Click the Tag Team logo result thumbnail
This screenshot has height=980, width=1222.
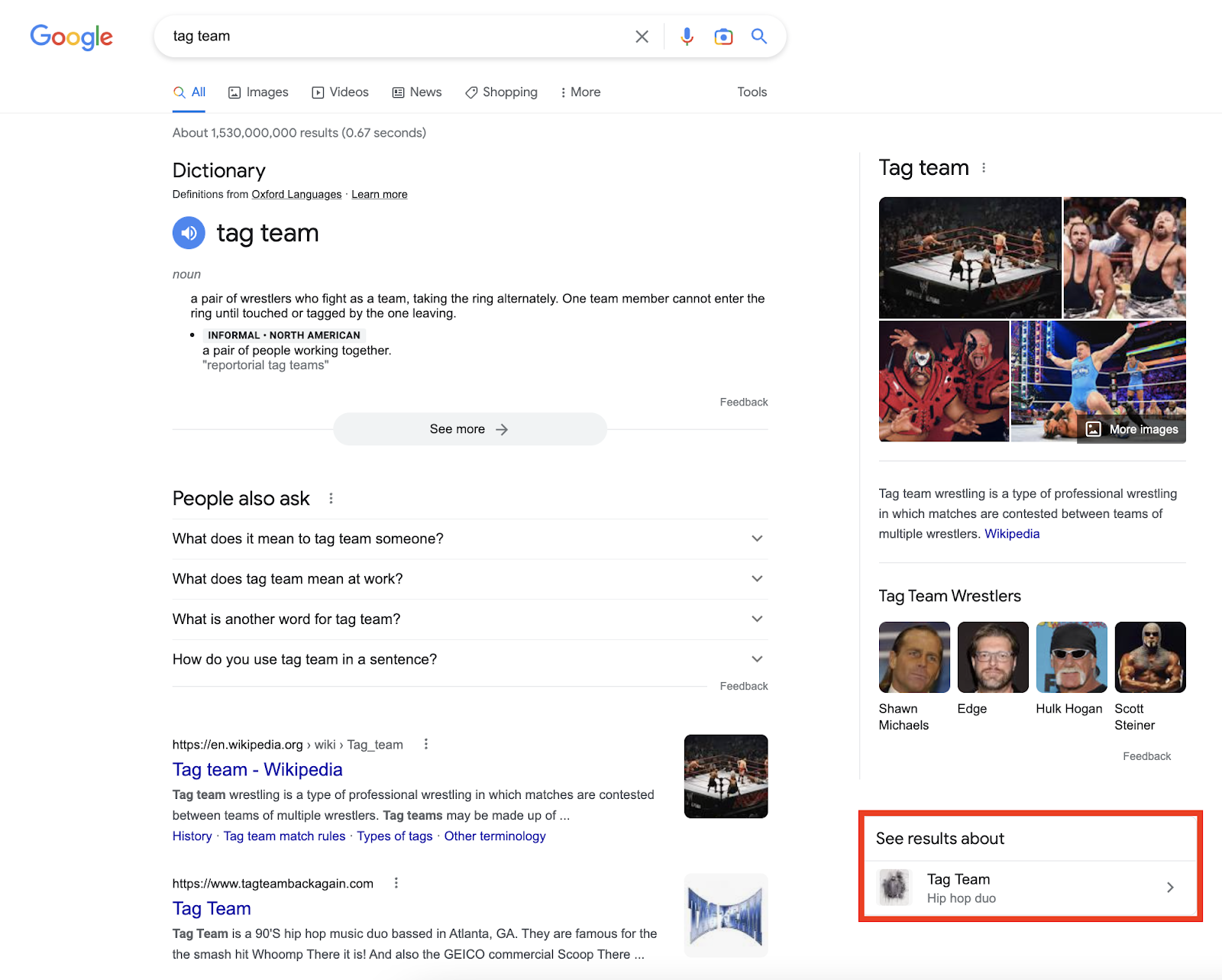click(726, 915)
